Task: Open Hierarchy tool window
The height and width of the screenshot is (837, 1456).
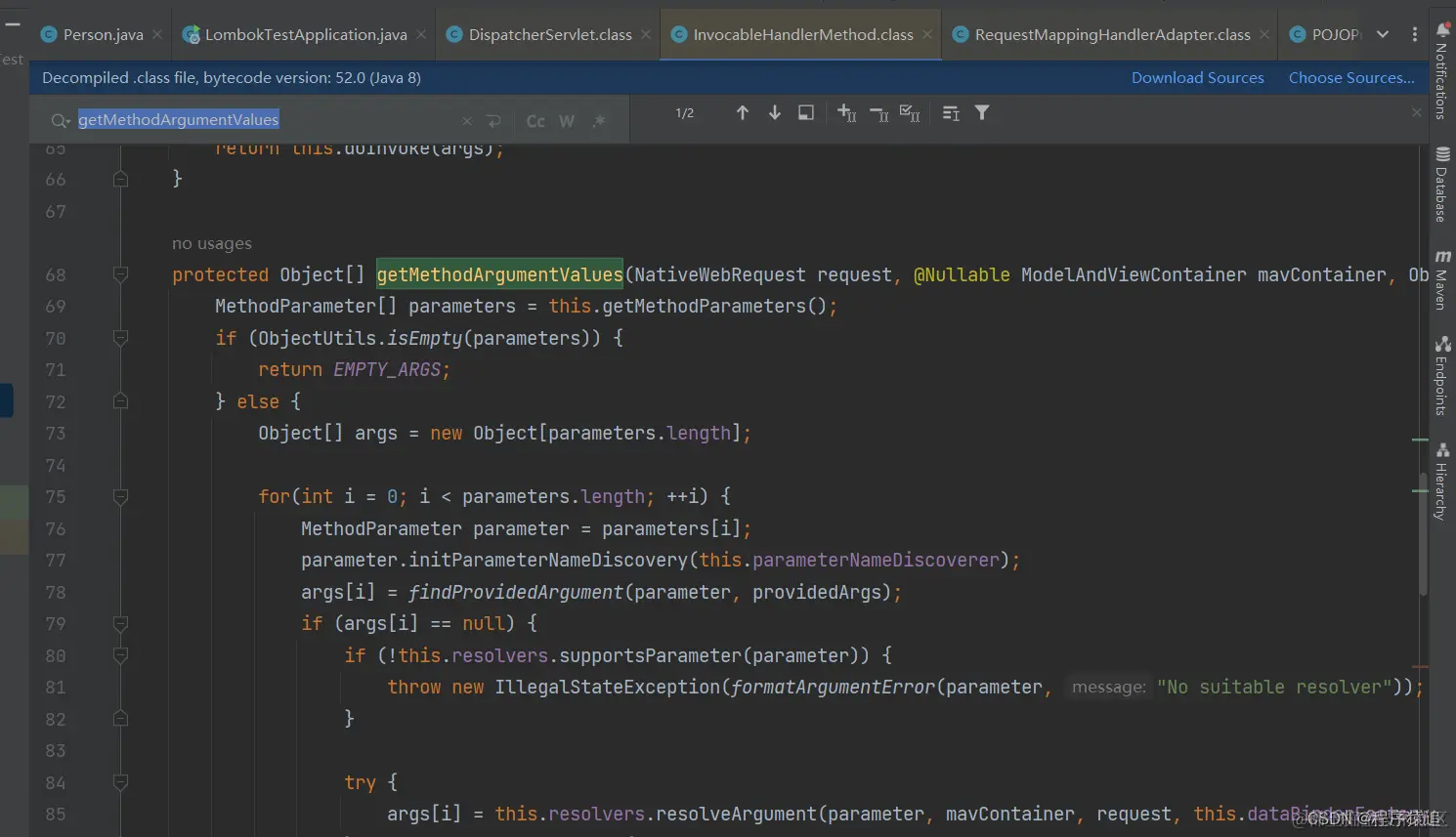Action: pos(1442,481)
